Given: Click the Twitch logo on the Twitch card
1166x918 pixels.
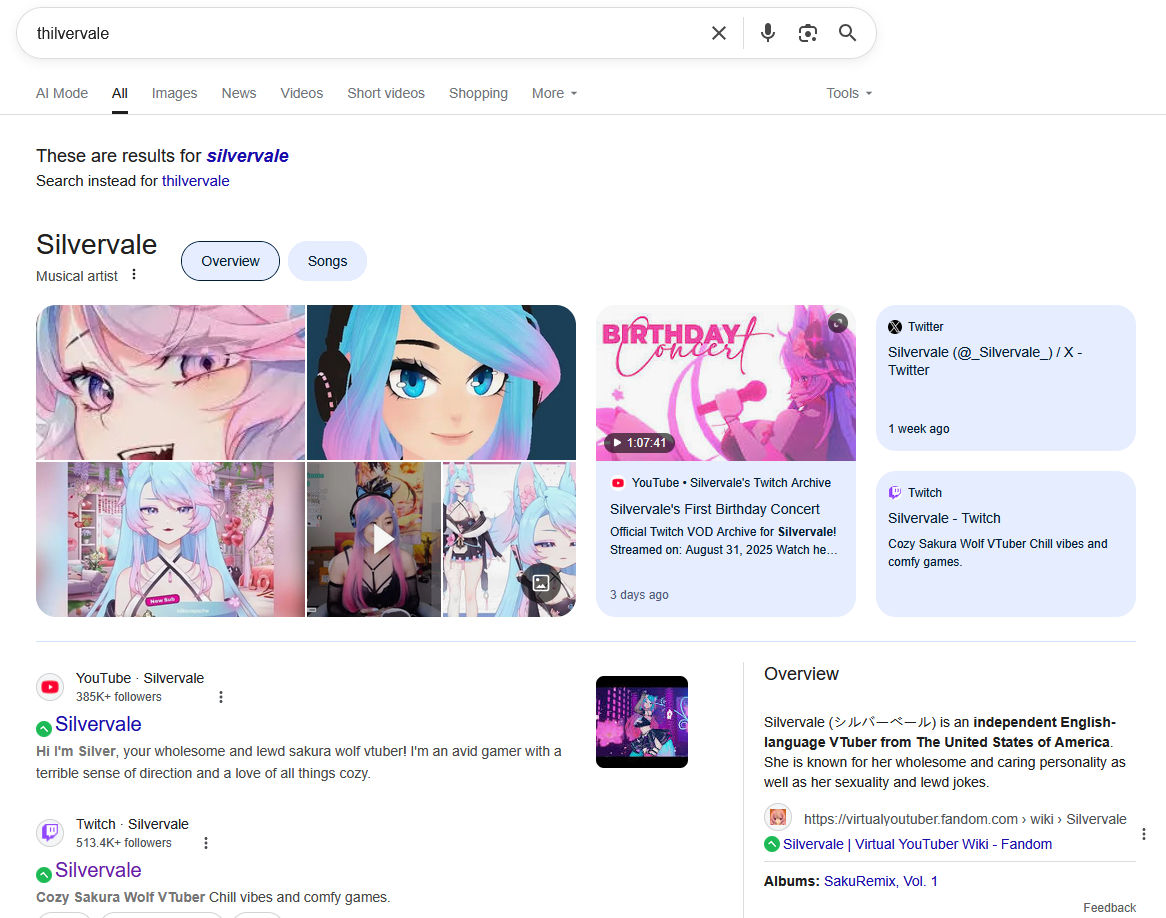Looking at the screenshot, I should pos(895,492).
